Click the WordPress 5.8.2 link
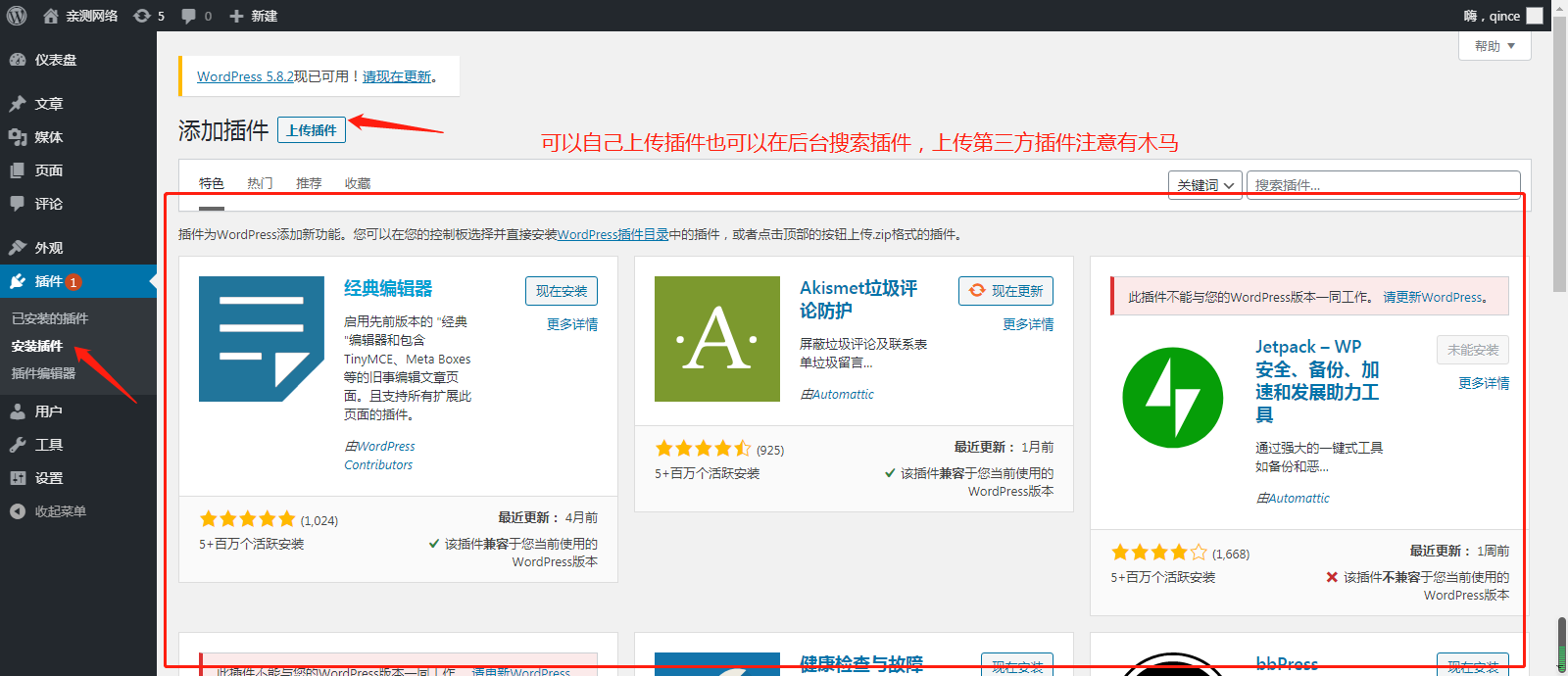Screen dimensions: 1568x676 coord(245,76)
